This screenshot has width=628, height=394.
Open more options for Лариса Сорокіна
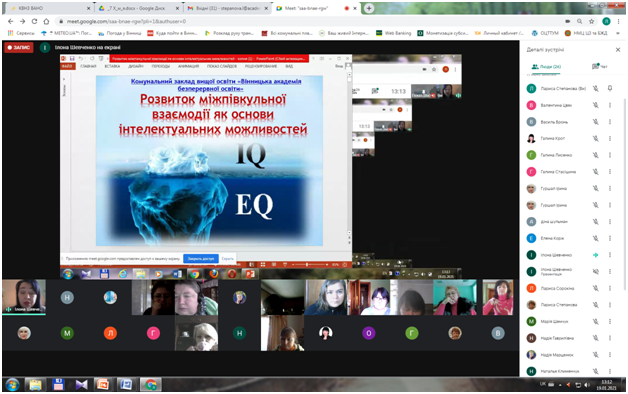point(610,288)
